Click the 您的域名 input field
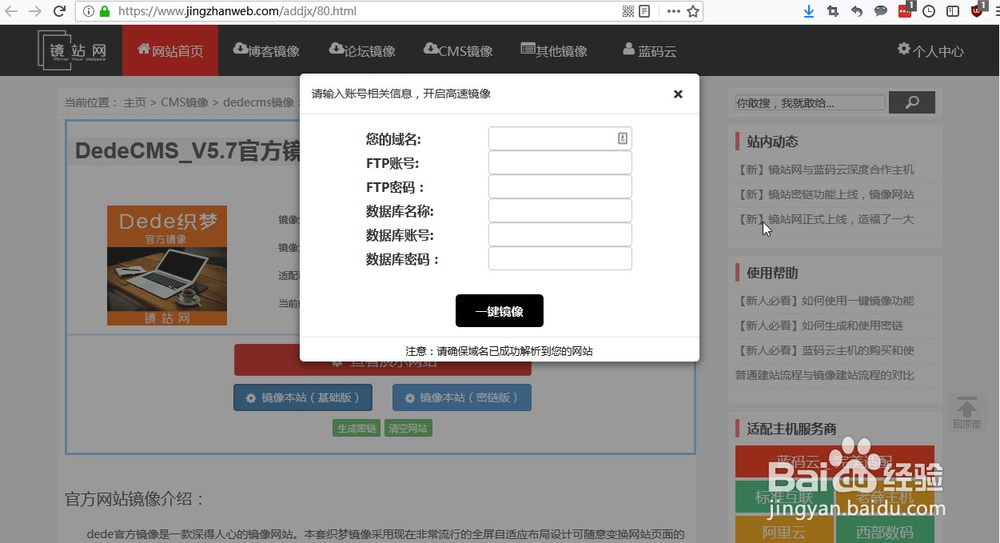Screen dimensions: 1000x543 (560, 138)
